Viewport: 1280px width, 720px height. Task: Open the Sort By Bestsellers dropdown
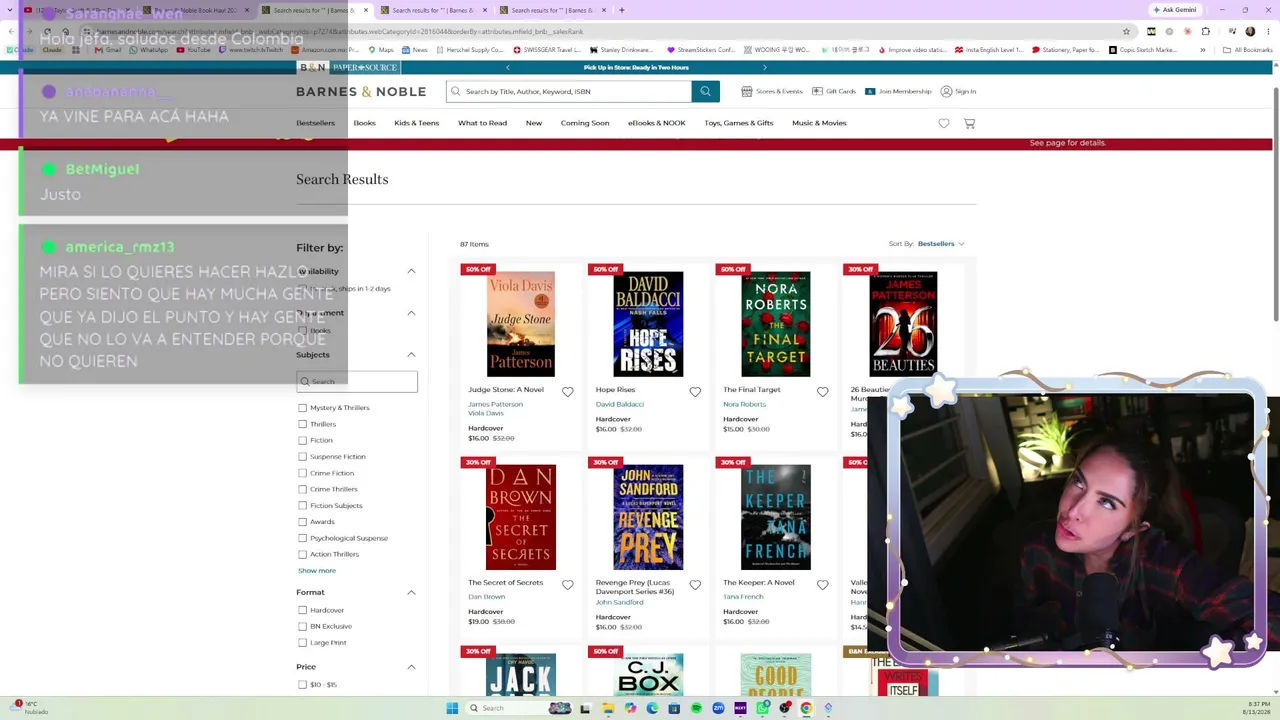[941, 244]
